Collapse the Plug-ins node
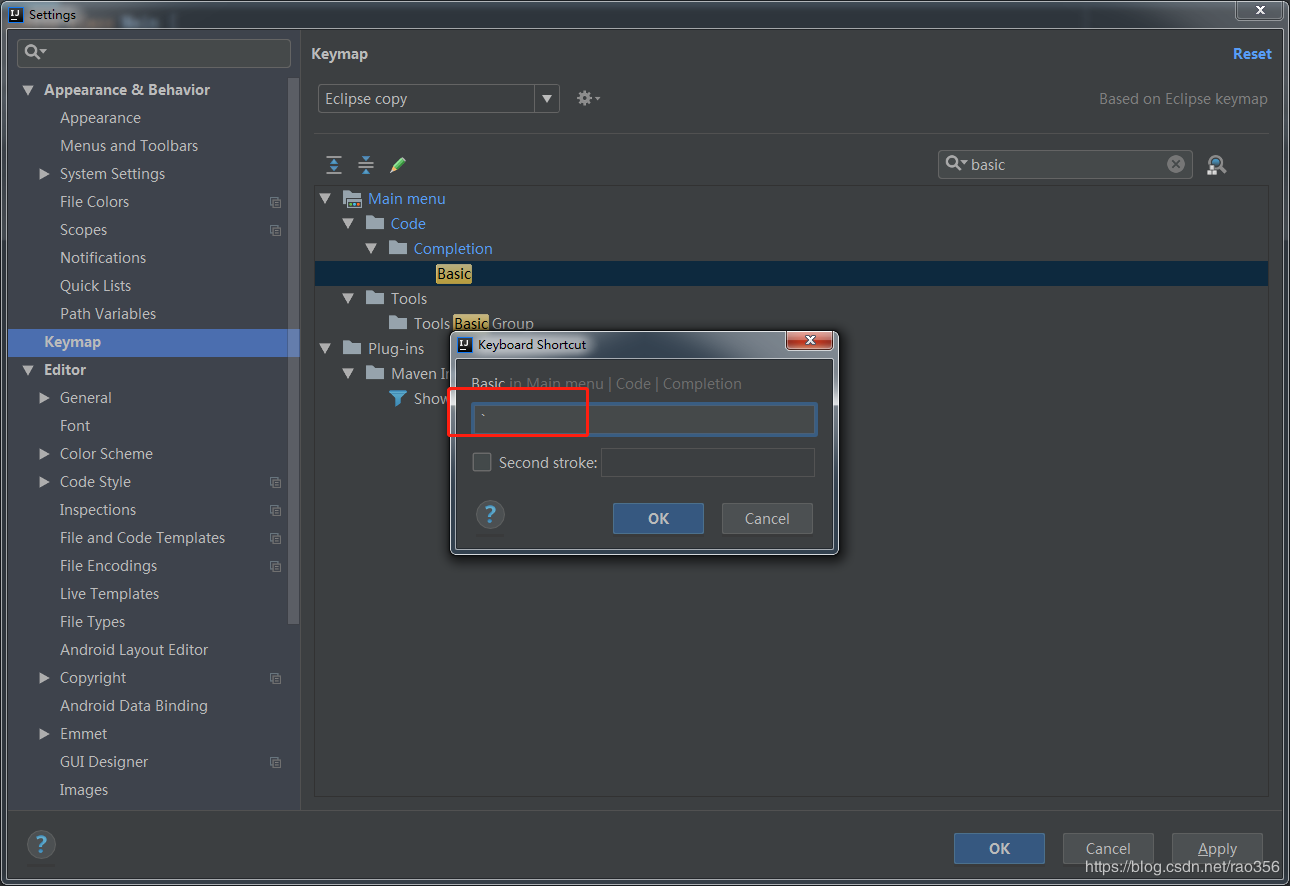Image resolution: width=1290 pixels, height=886 pixels. 325,349
